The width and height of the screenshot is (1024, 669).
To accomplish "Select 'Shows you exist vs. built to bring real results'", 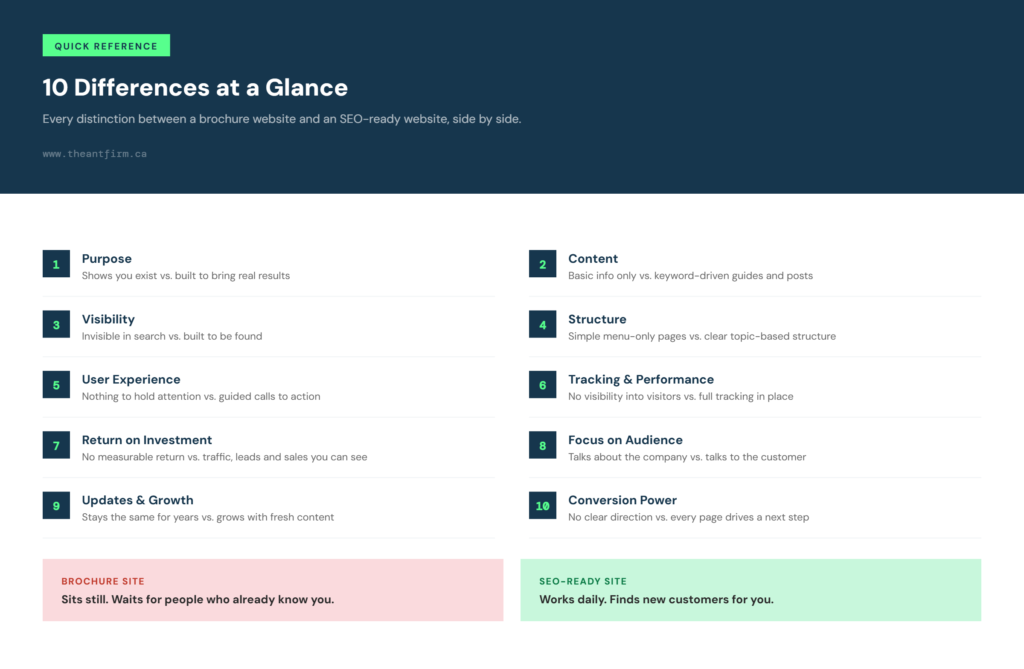I will tap(185, 276).
